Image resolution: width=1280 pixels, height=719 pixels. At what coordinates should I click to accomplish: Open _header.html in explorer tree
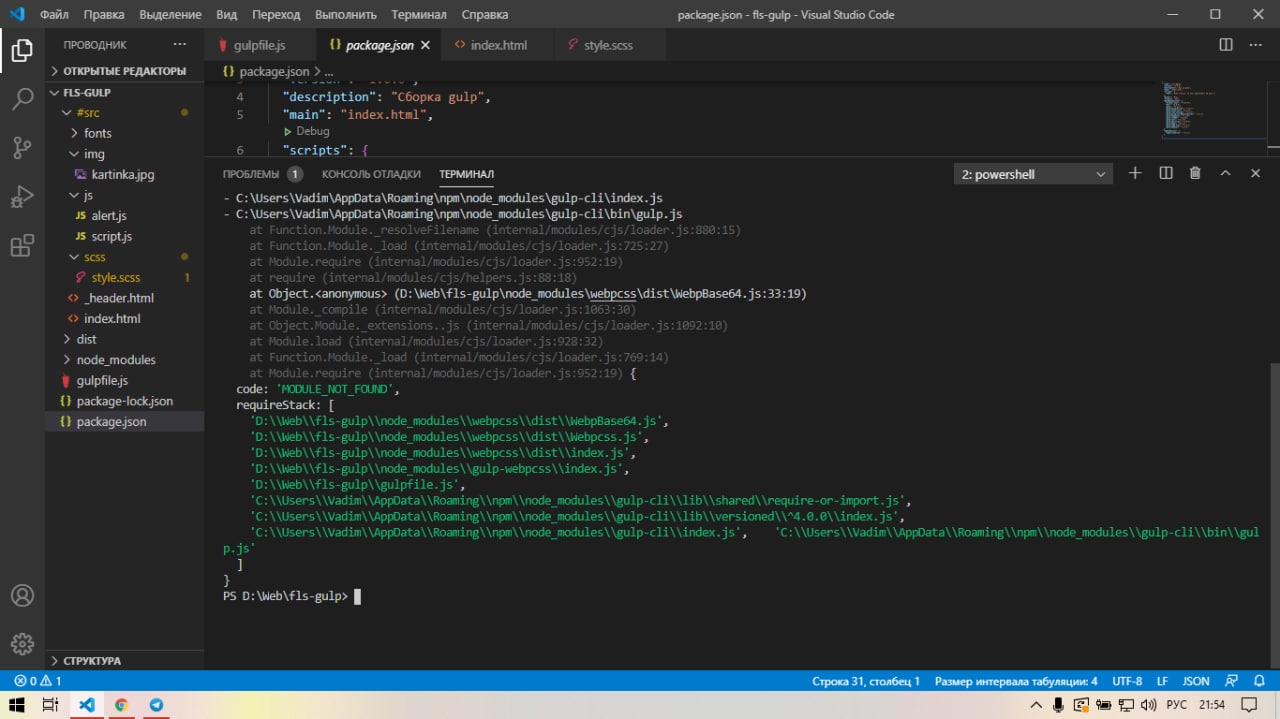point(125,298)
